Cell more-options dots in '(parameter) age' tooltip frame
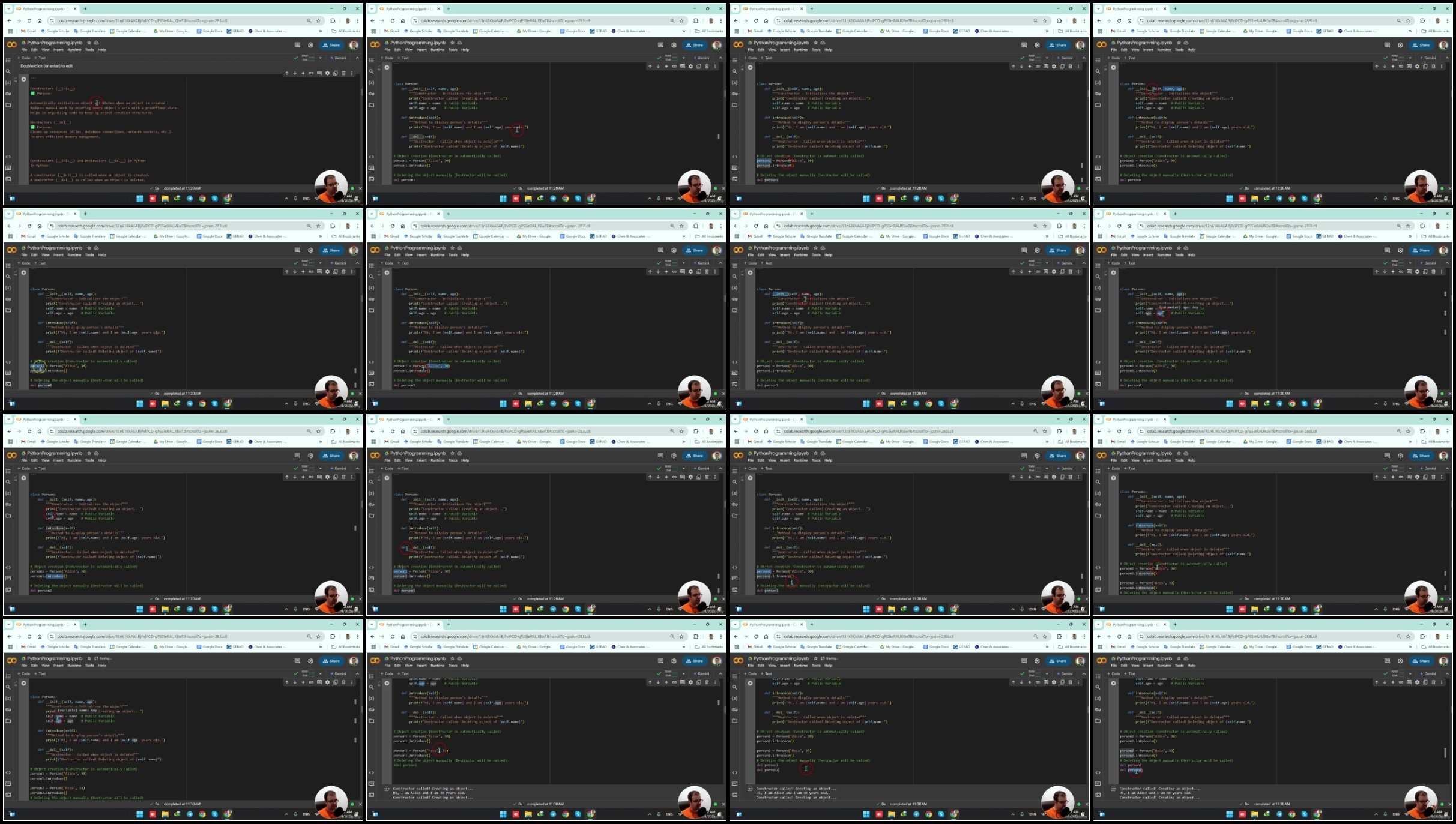The image size is (1456, 824). (x=1442, y=272)
